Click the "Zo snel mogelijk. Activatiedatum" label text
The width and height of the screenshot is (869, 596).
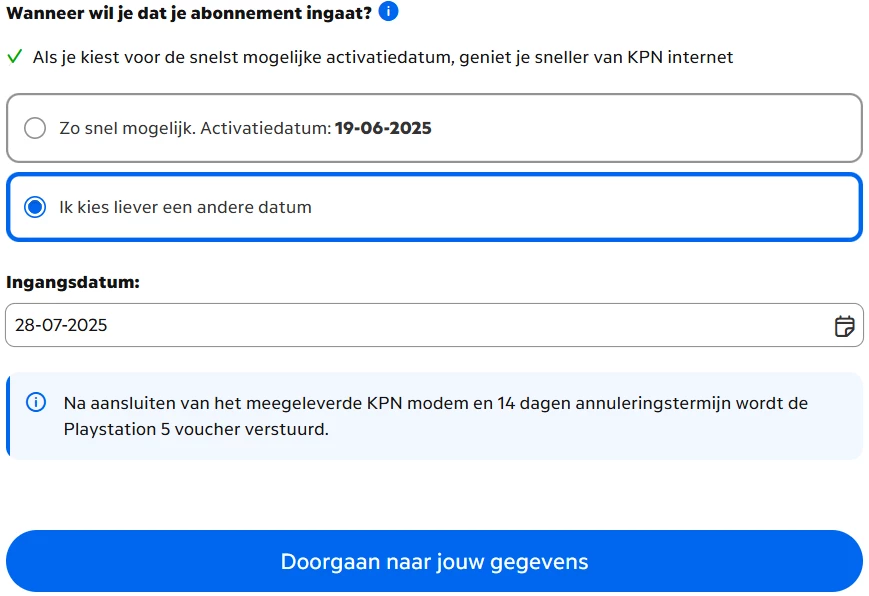coord(195,128)
